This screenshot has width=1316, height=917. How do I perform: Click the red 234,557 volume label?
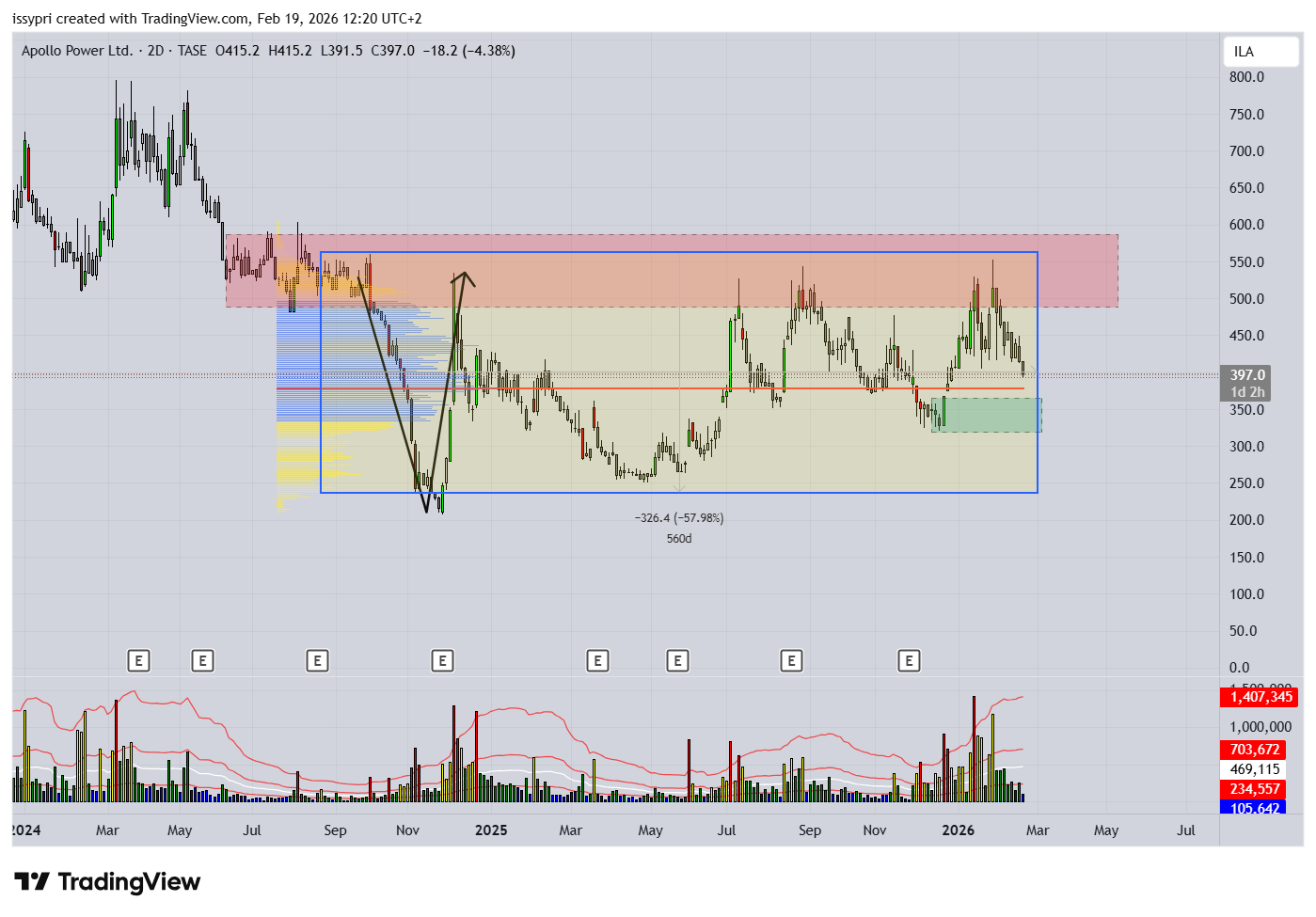pyautogui.click(x=1254, y=789)
